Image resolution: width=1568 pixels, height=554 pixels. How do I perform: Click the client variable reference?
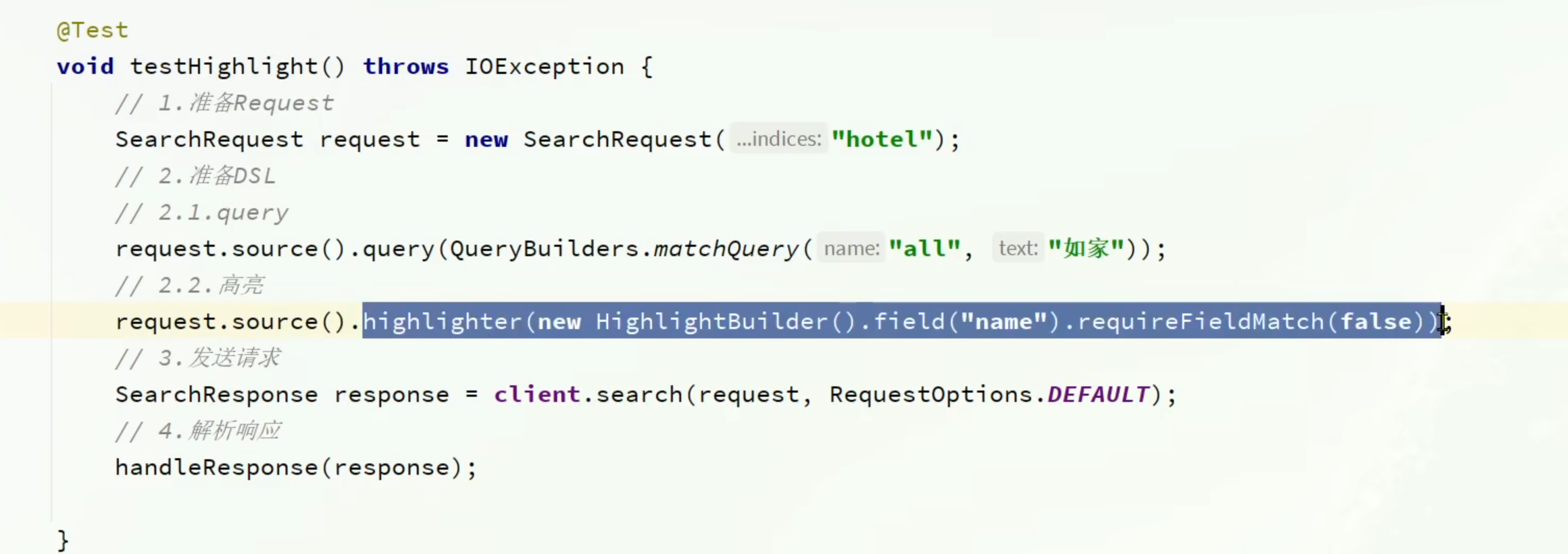[x=536, y=395]
